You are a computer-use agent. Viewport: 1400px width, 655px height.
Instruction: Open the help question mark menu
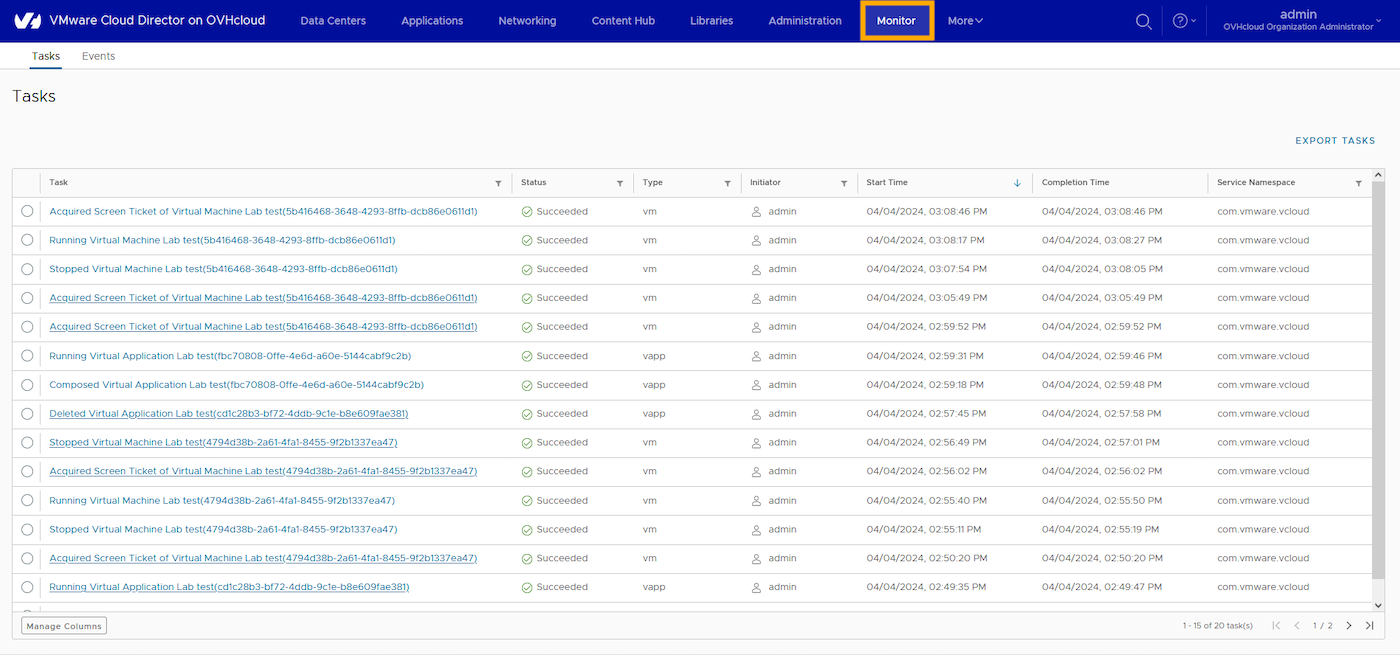pos(1183,21)
